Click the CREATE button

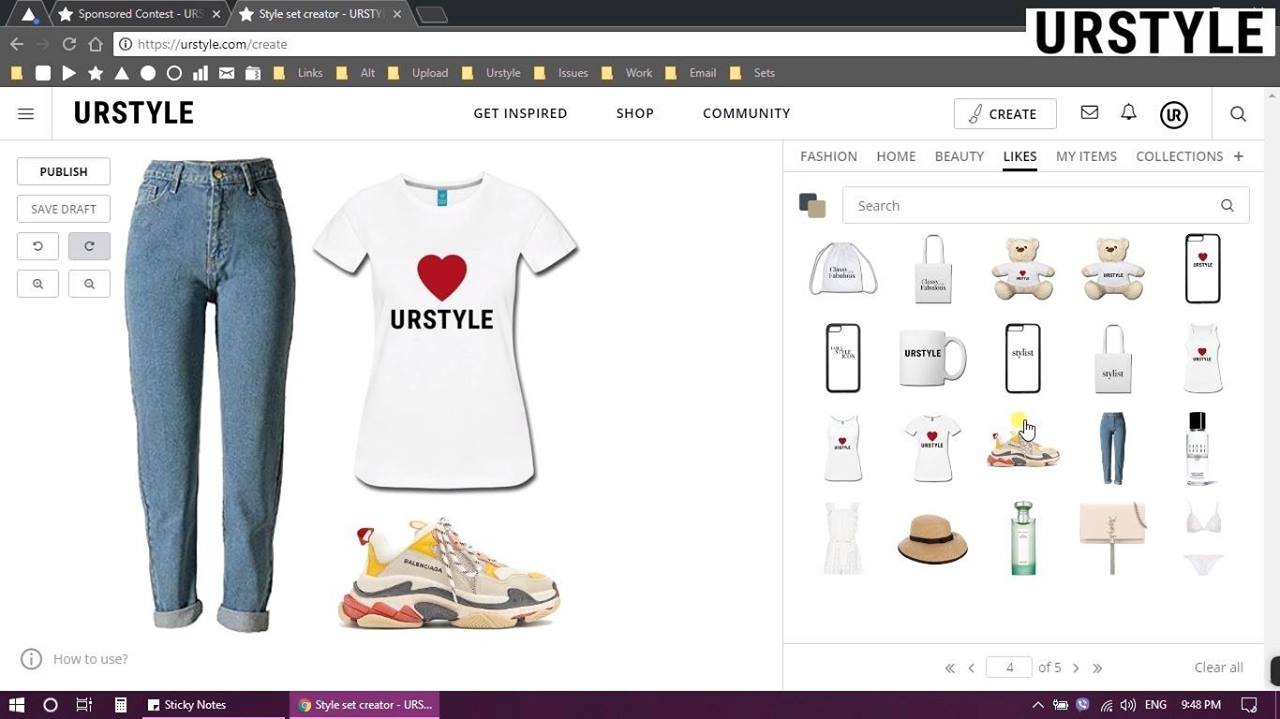(x=1005, y=114)
